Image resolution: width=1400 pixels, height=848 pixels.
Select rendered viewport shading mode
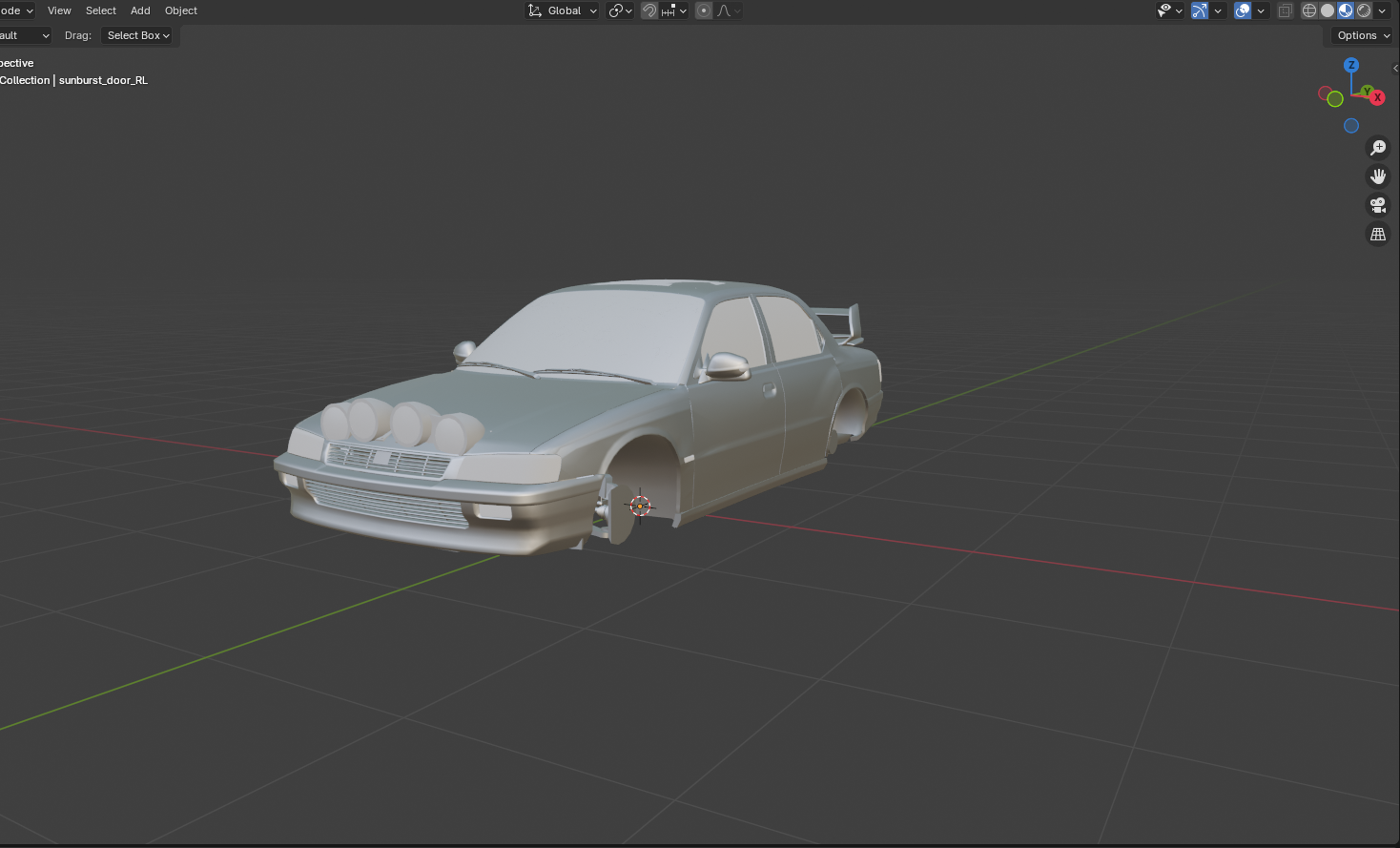1364,10
